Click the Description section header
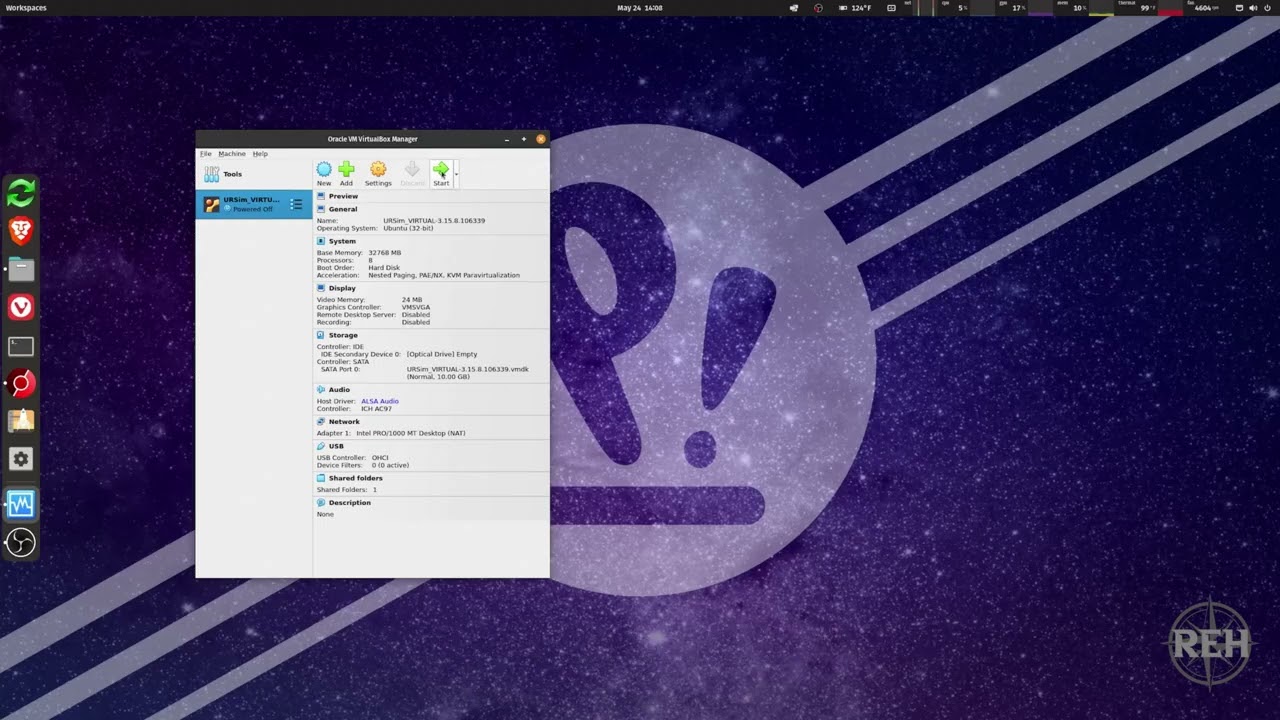 pos(349,502)
